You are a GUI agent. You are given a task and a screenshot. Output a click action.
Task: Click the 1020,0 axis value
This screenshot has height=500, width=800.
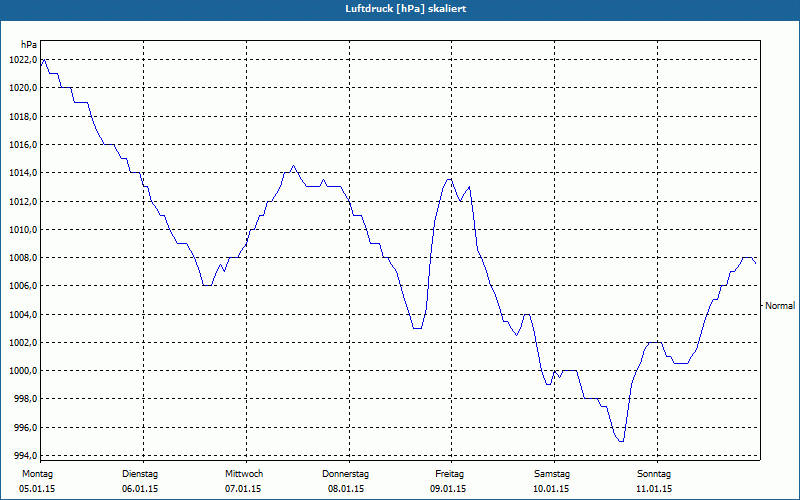[23, 88]
